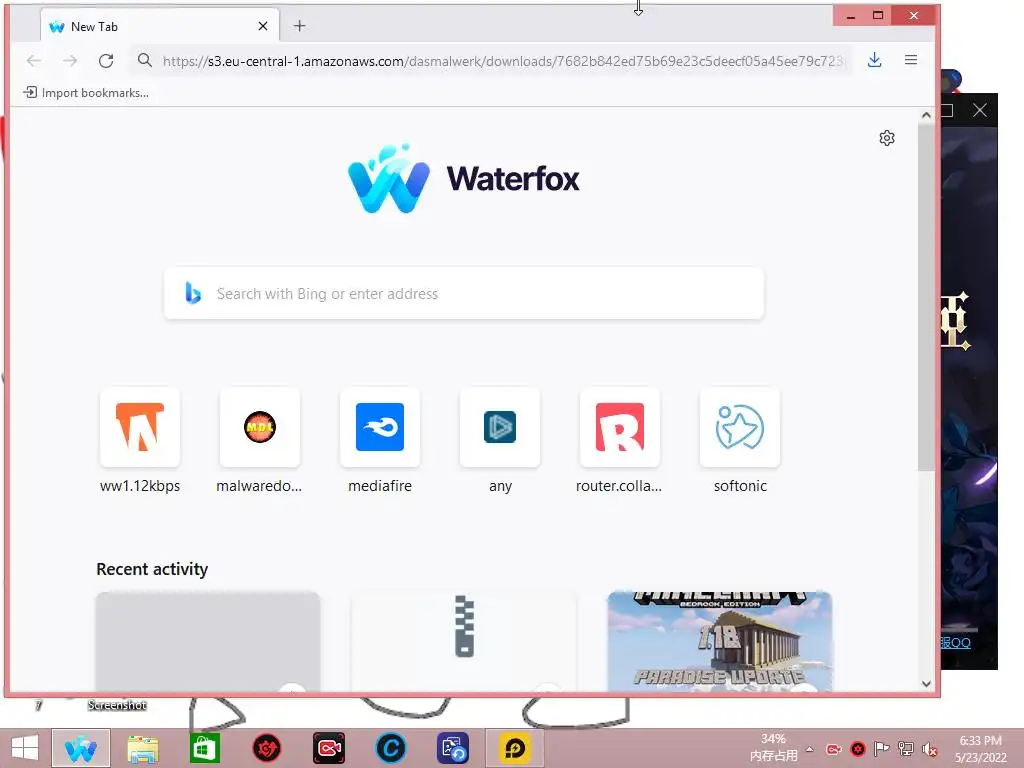Select the New Tab tab

pyautogui.click(x=160, y=26)
